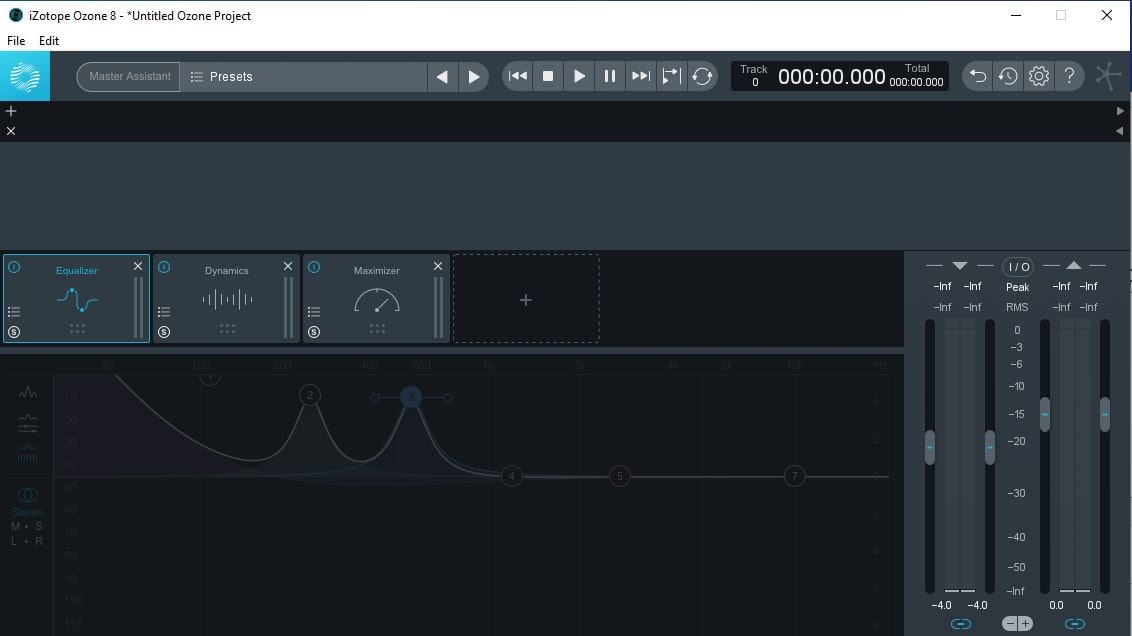Screen dimensions: 1132x636
Task: Start playback with the play button
Action: (579, 76)
